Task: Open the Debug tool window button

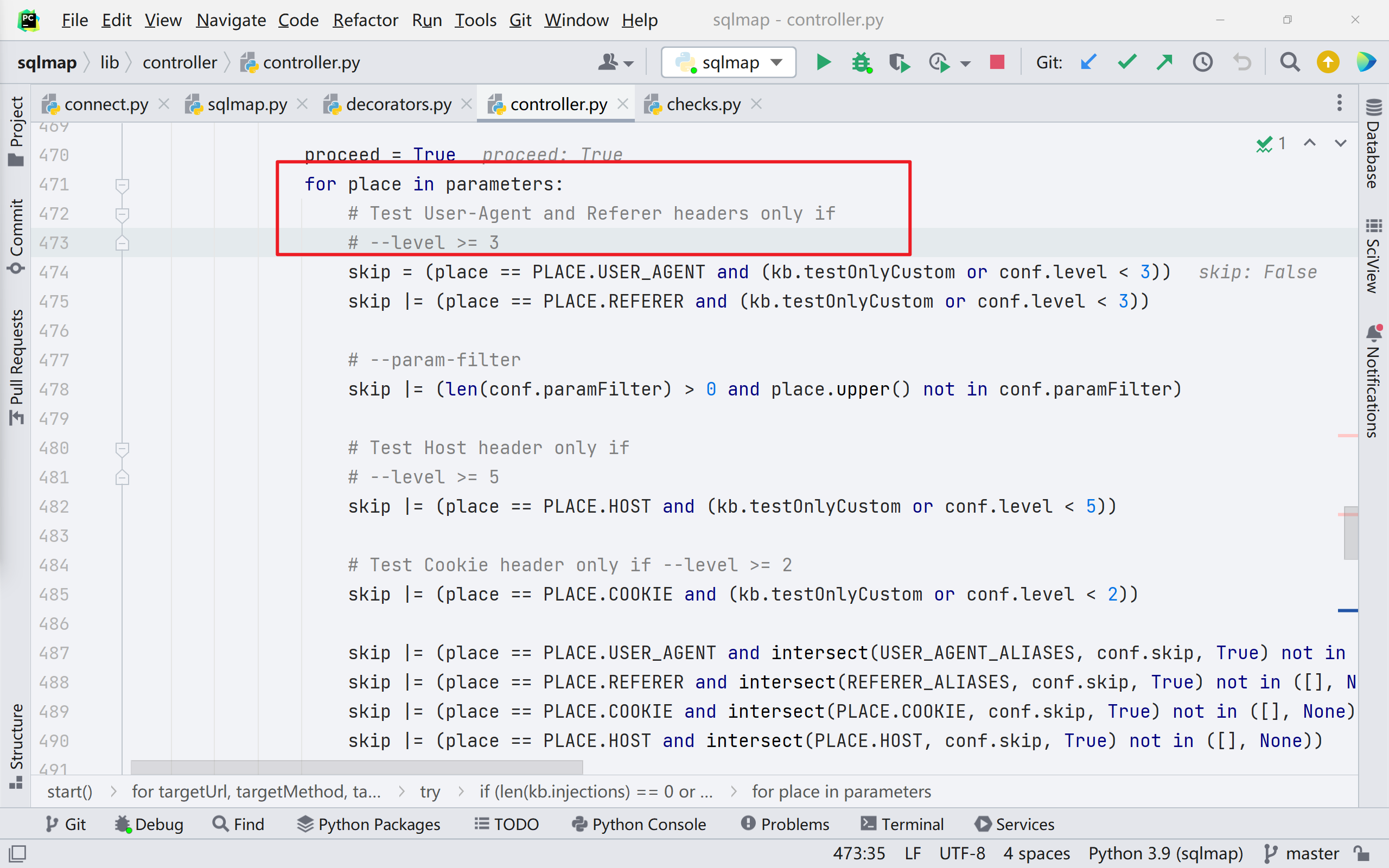Action: 149,825
